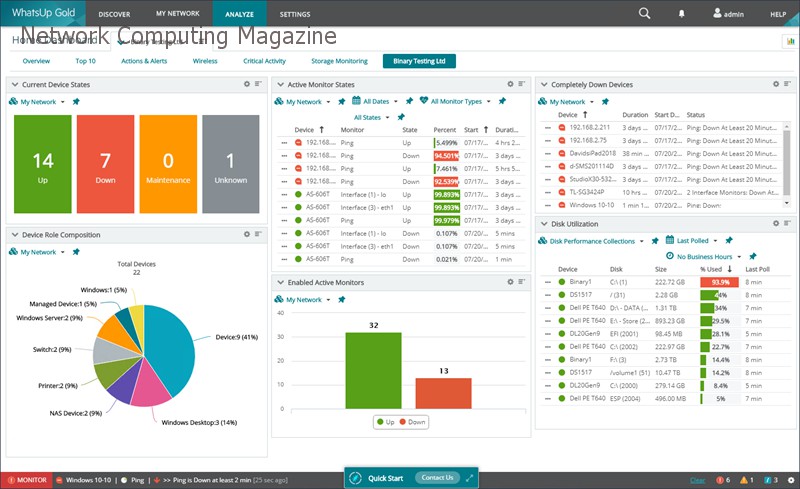Click the chart icon at top right
Image resolution: width=800 pixels, height=489 pixels.
click(791, 41)
